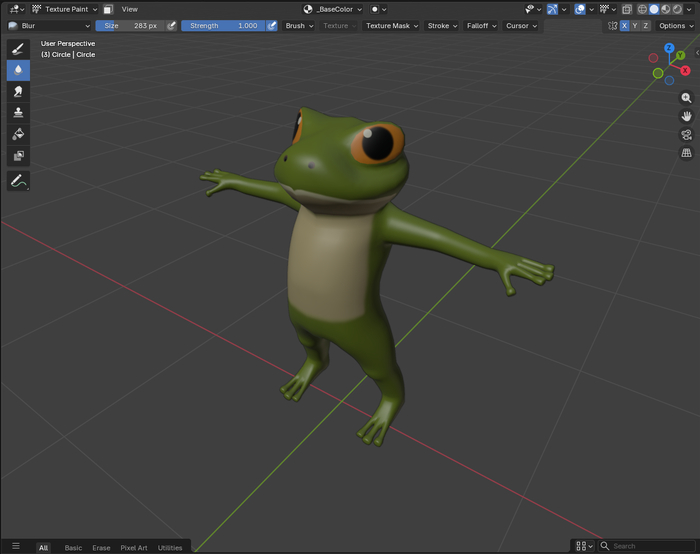Expand the Falloff dropdown

481,26
